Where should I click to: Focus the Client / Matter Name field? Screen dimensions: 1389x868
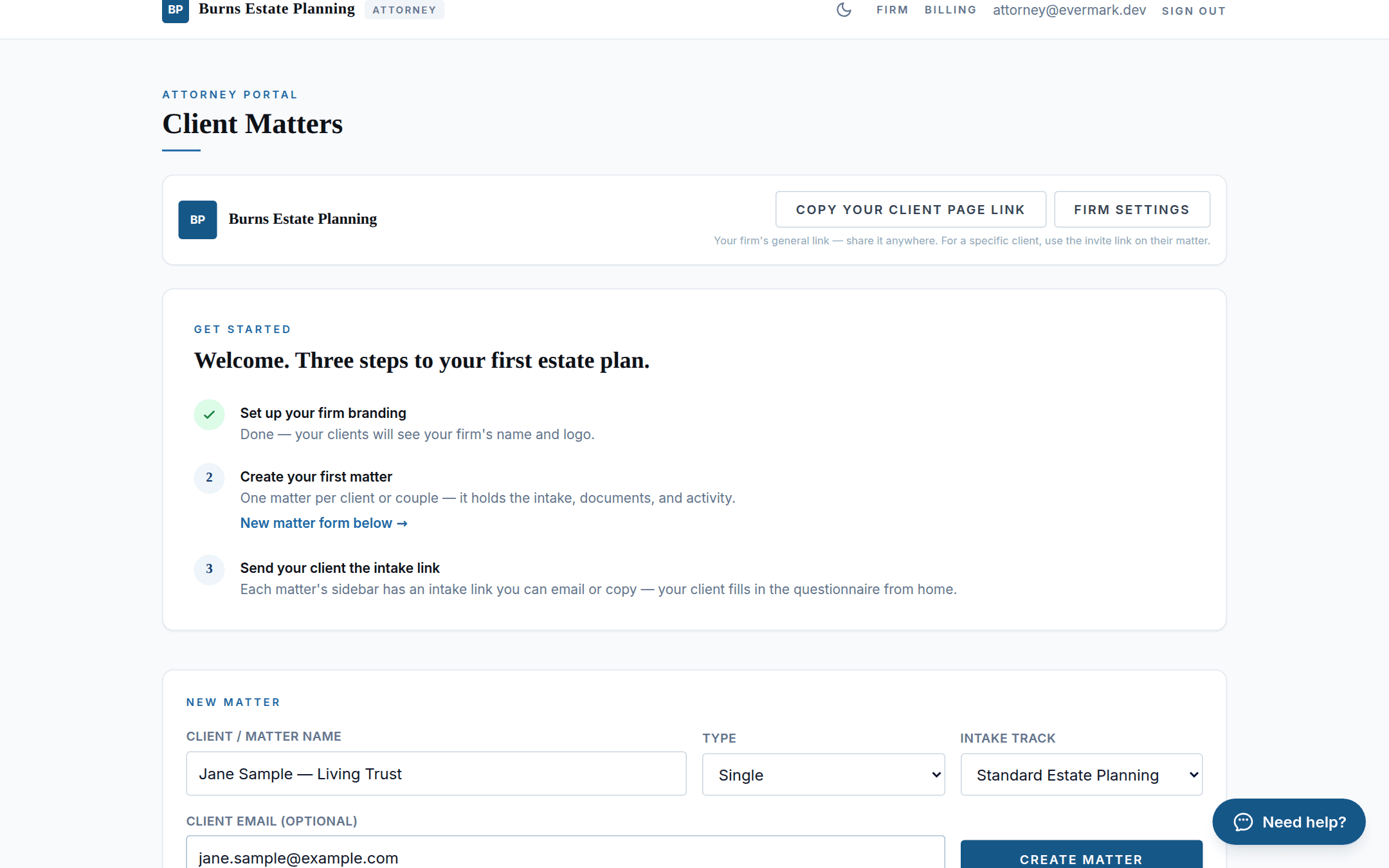436,773
